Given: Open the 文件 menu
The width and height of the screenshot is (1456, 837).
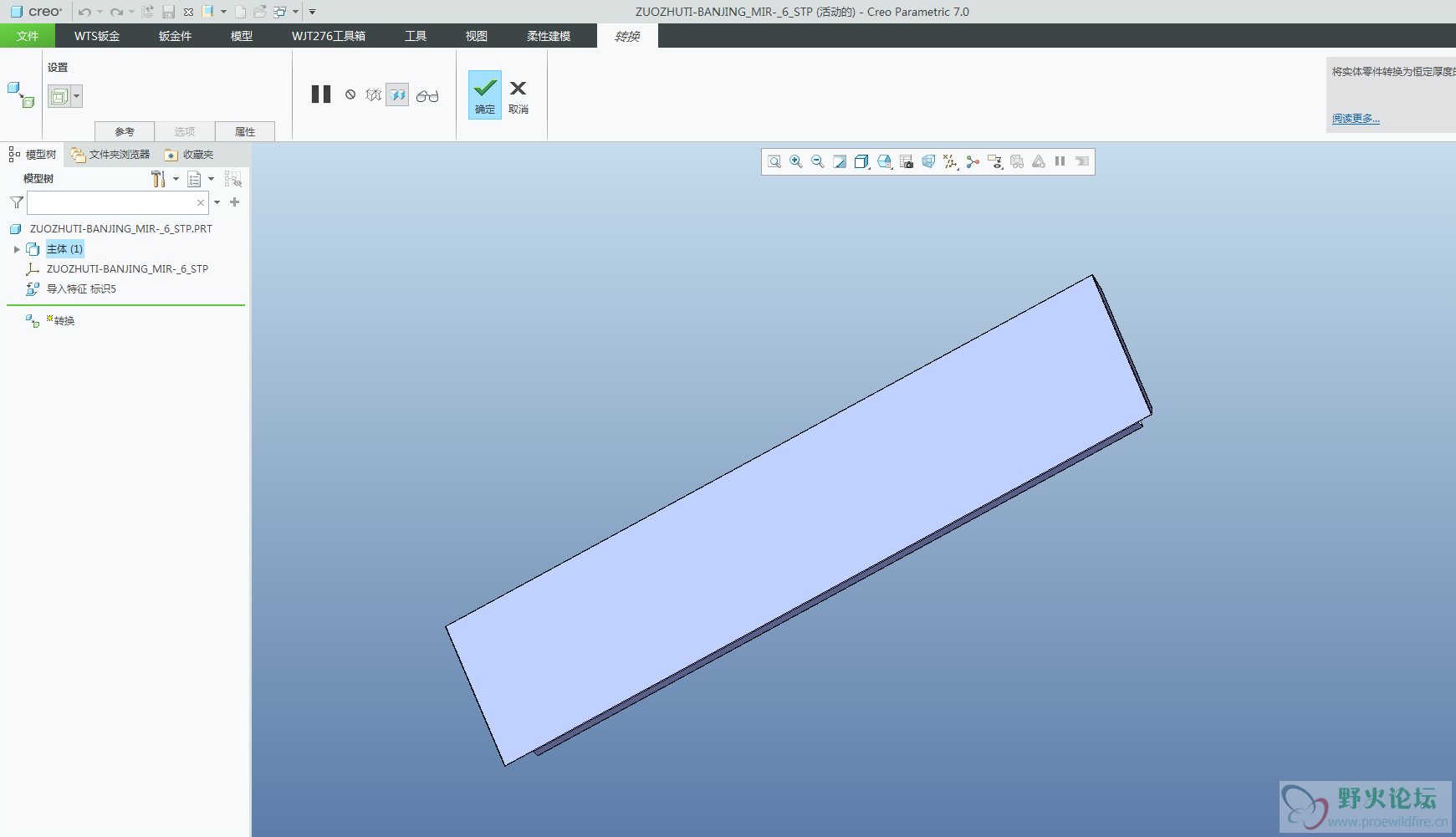Looking at the screenshot, I should pyautogui.click(x=28, y=36).
